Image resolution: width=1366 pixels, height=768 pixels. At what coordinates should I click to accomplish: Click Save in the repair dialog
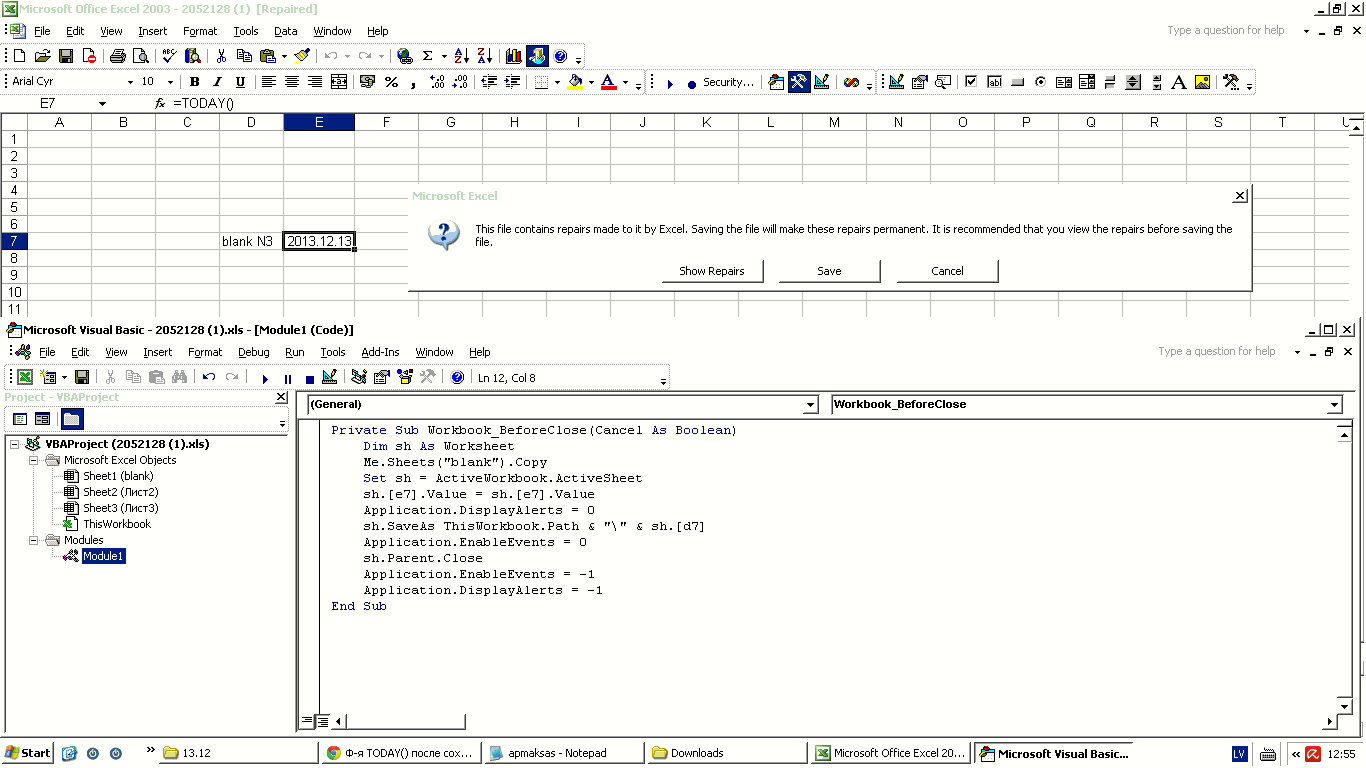click(829, 271)
